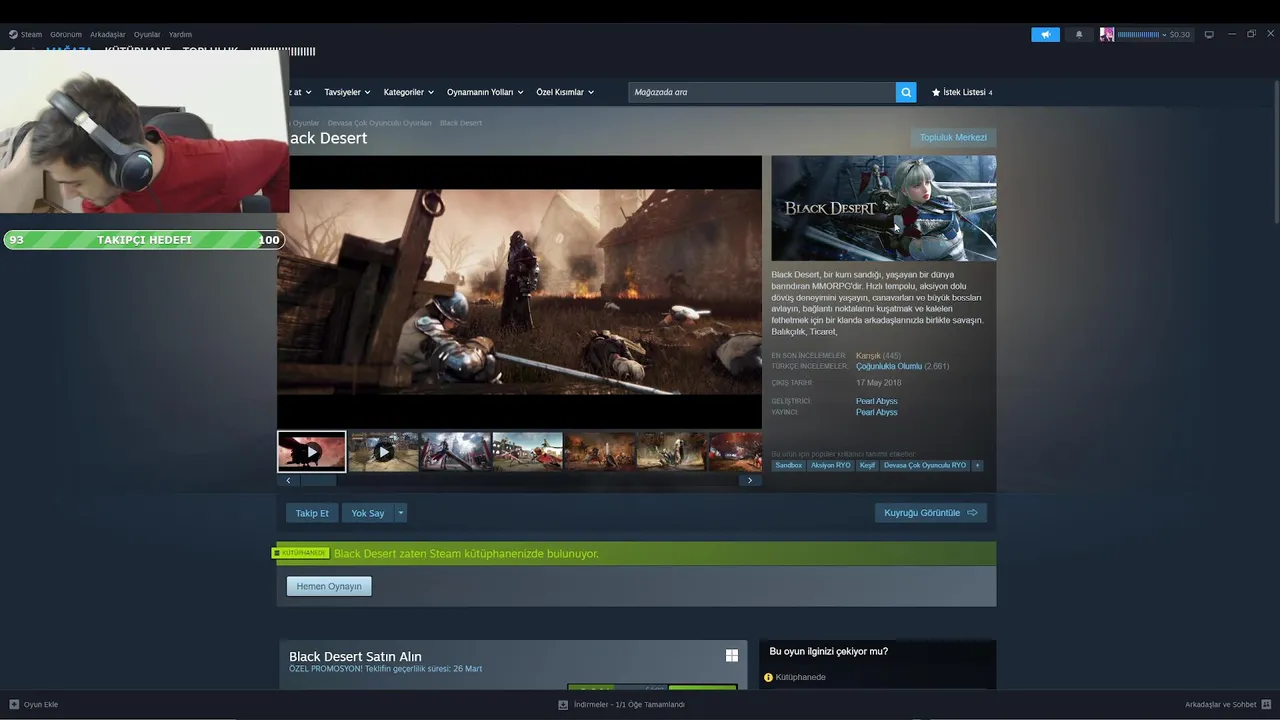Open the Görünüm menu

pos(66,34)
